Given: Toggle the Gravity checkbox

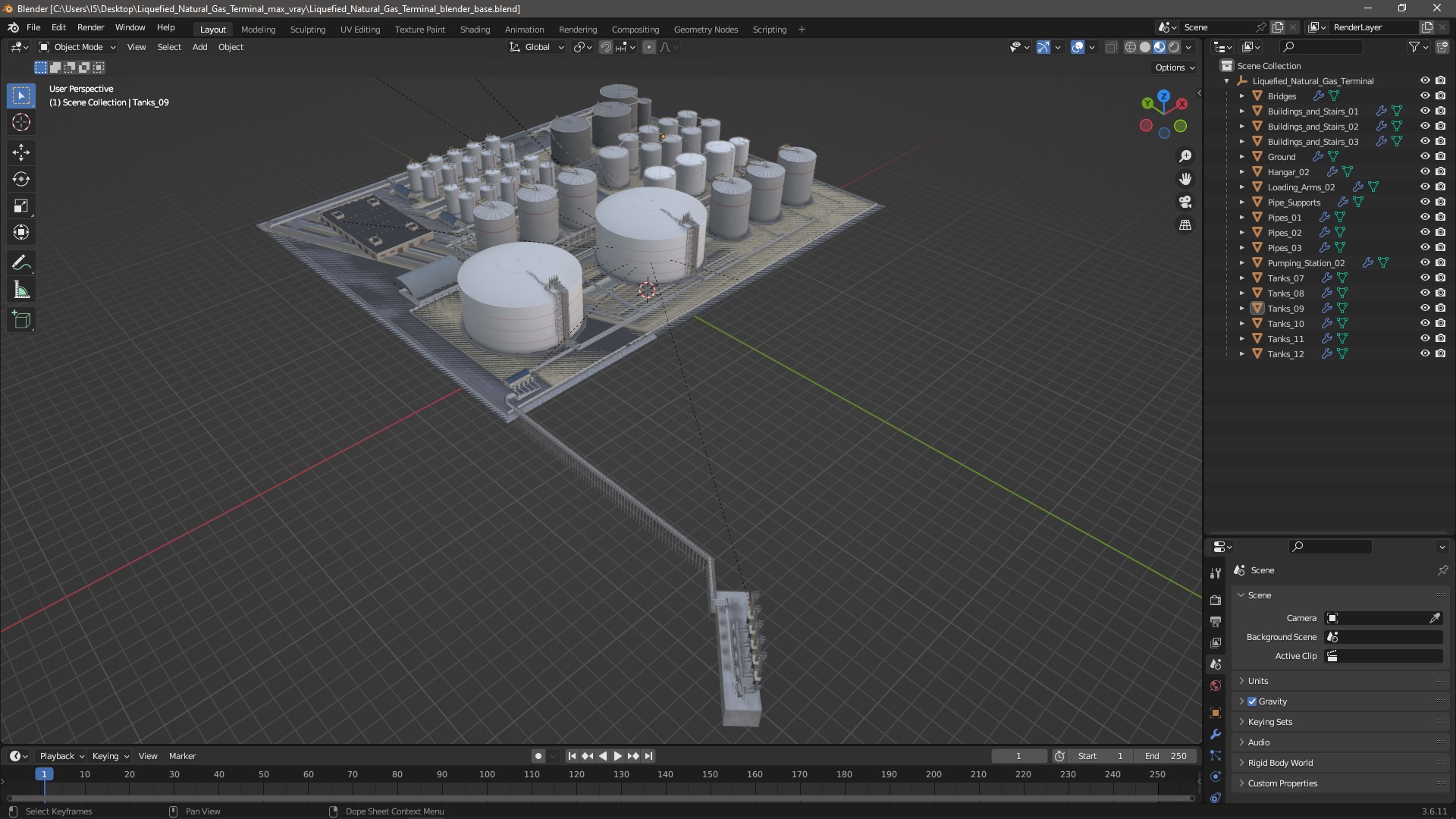Looking at the screenshot, I should click(x=1252, y=701).
